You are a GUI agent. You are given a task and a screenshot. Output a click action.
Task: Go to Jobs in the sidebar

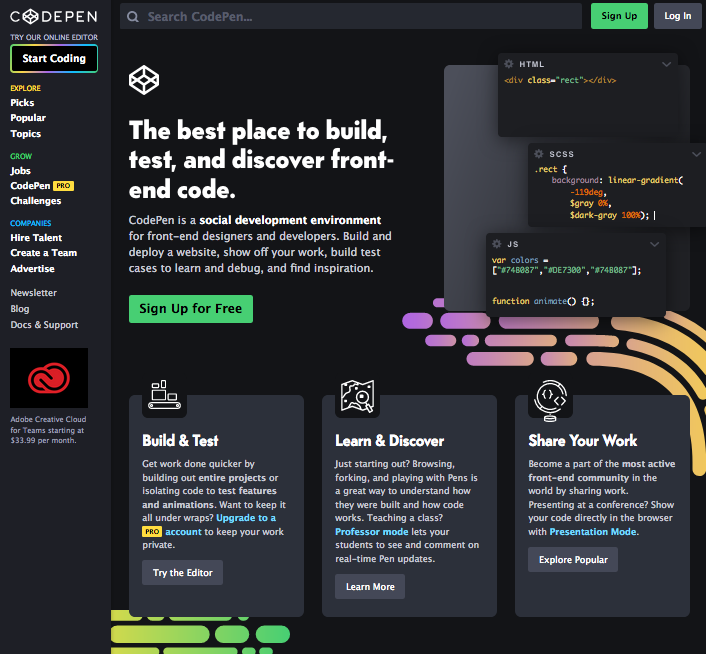[x=20, y=171]
